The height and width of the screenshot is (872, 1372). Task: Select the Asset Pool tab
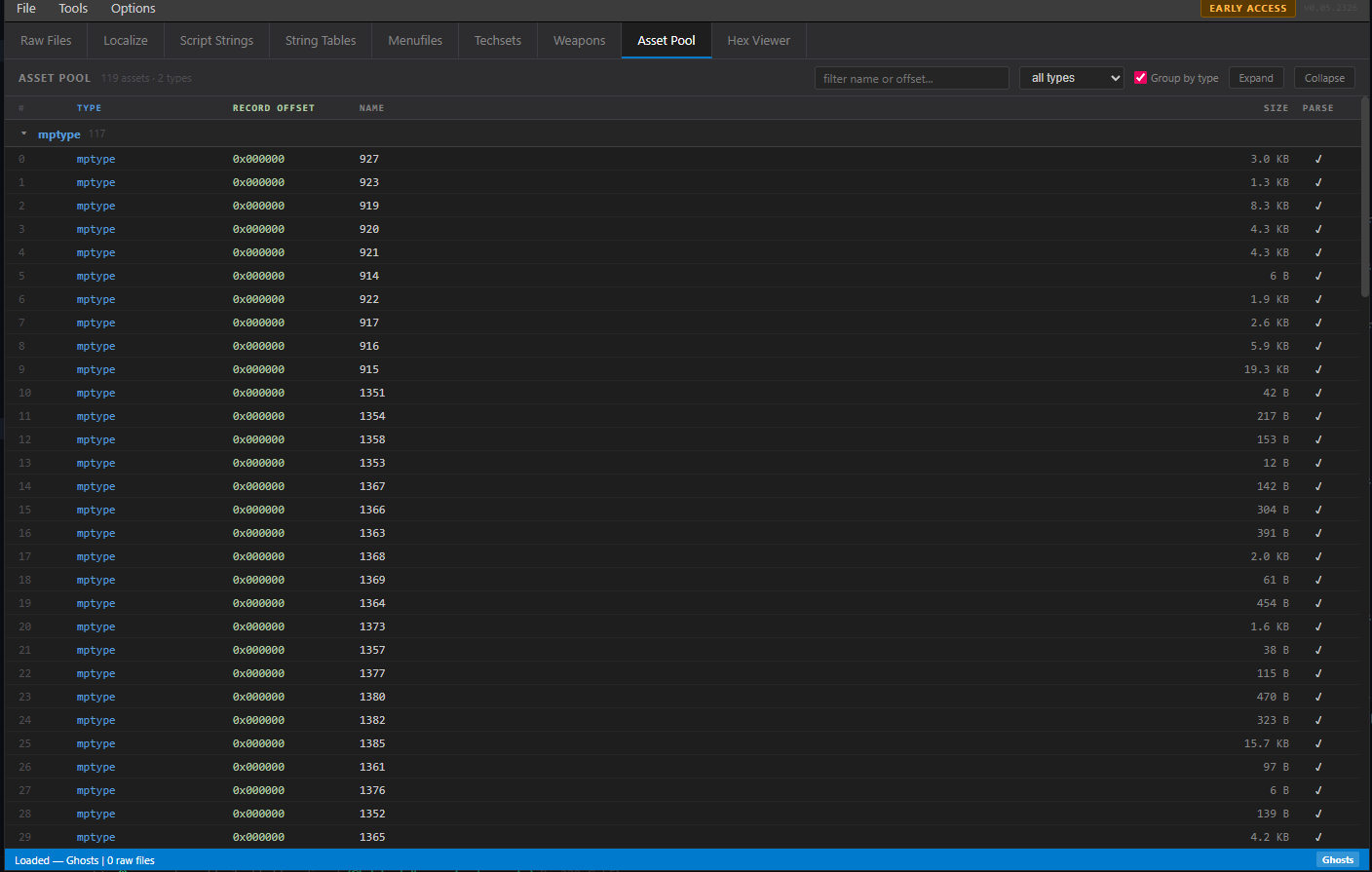[x=667, y=41]
